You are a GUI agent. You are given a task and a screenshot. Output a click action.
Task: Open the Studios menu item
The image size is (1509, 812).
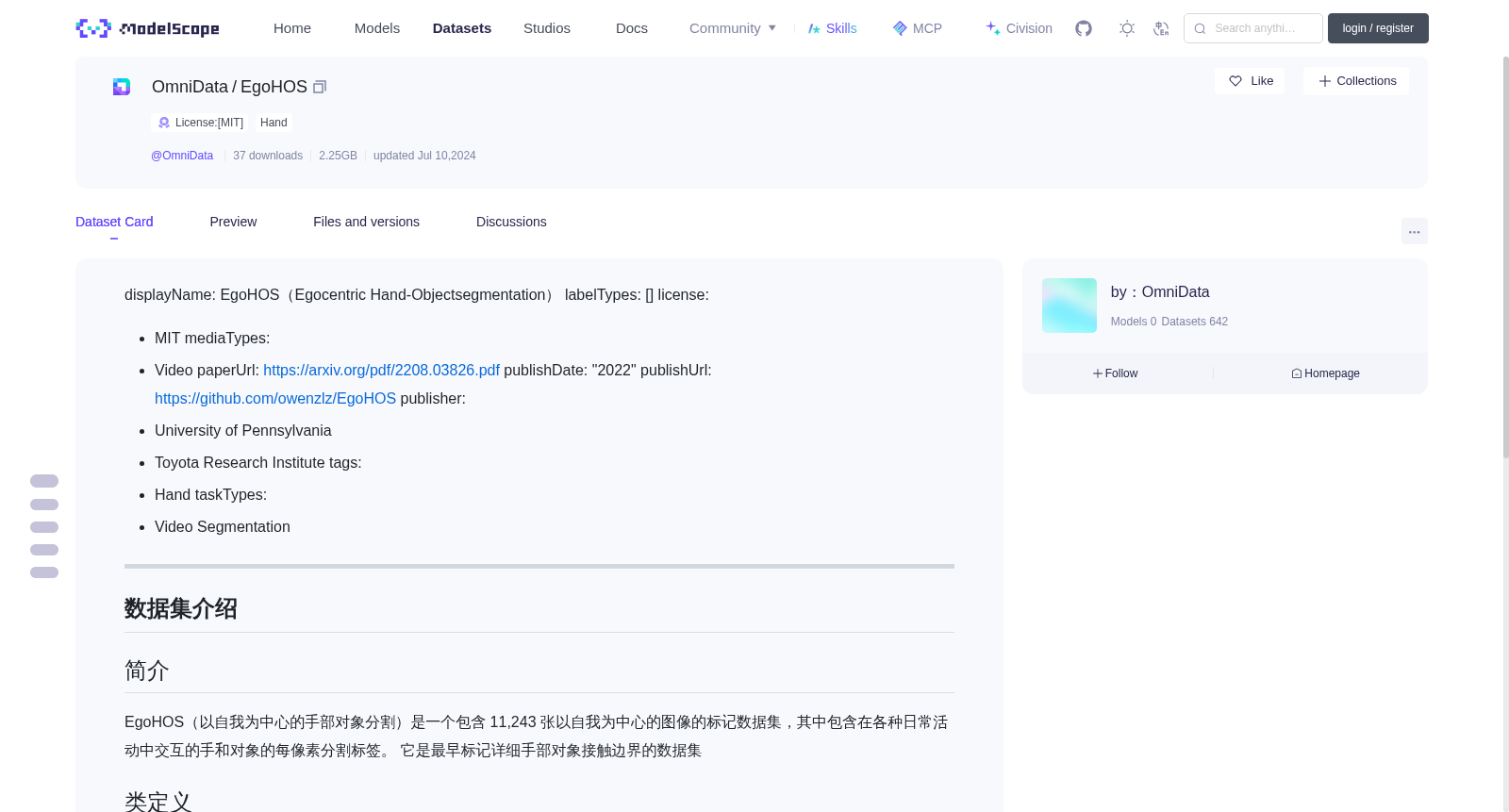547,28
